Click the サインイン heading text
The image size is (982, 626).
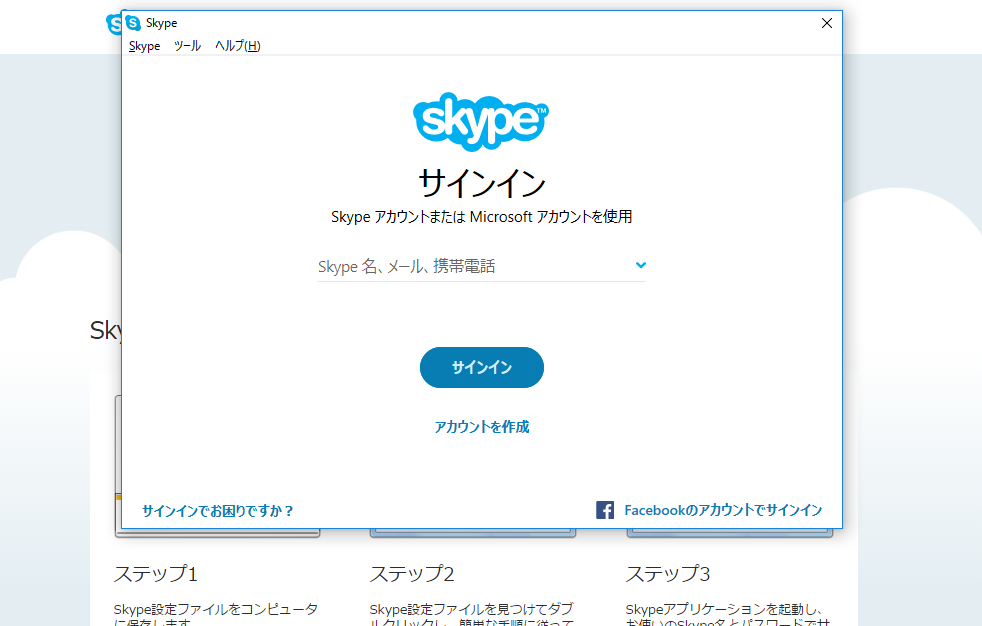point(482,183)
